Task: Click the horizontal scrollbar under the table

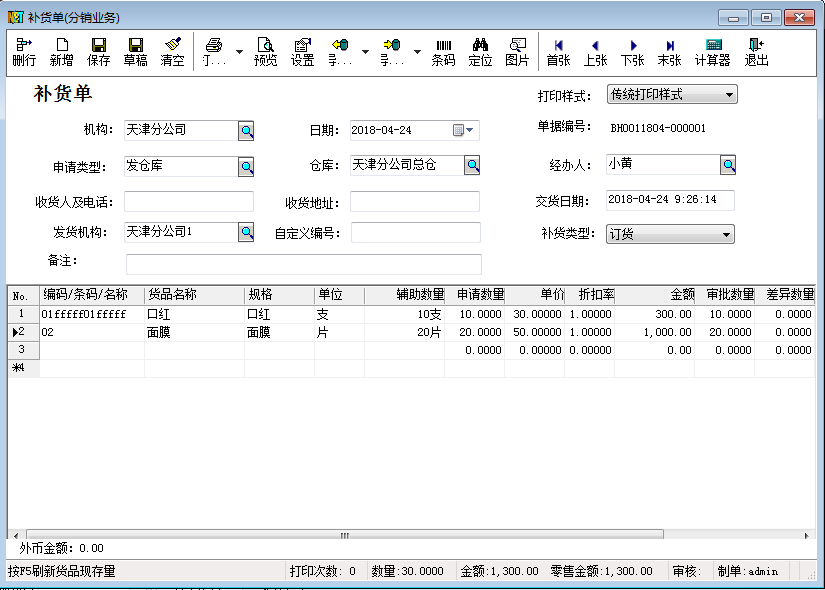Action: coord(345,535)
